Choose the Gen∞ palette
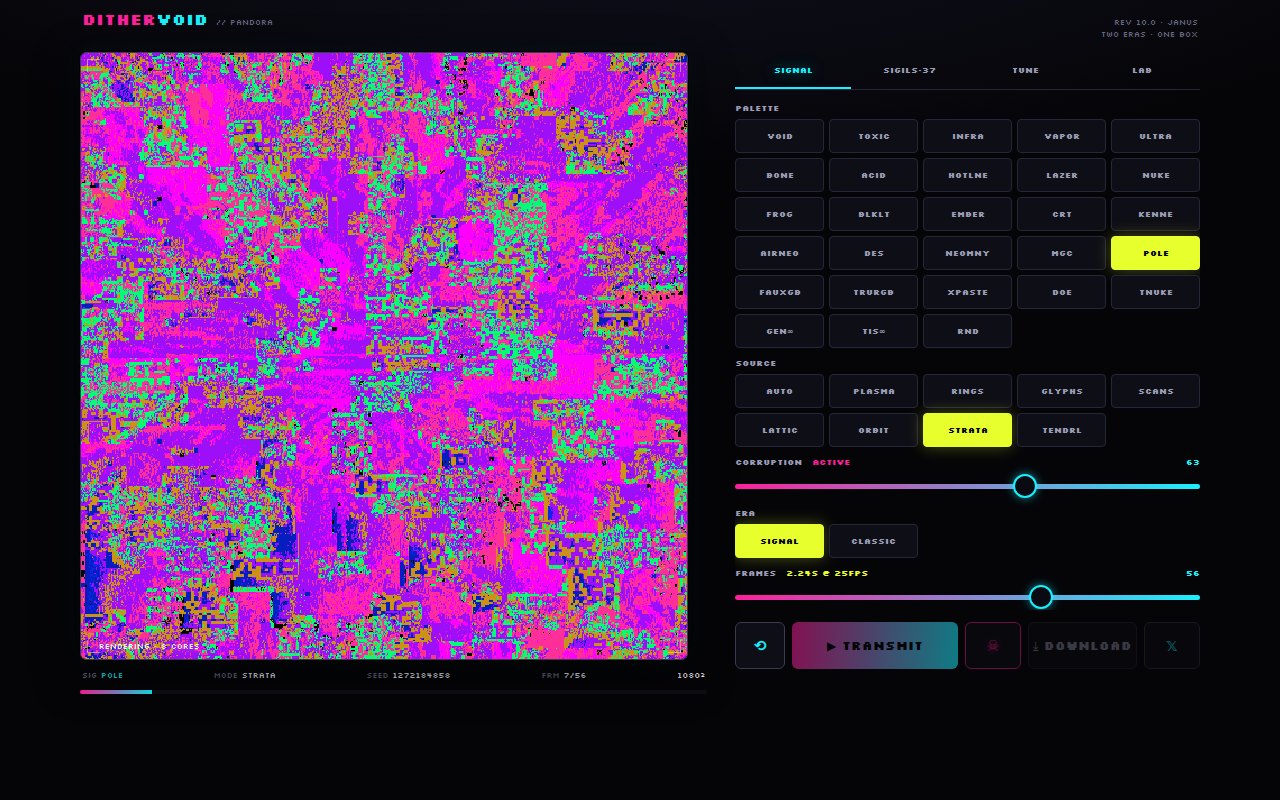This screenshot has width=1280, height=800. [780, 331]
